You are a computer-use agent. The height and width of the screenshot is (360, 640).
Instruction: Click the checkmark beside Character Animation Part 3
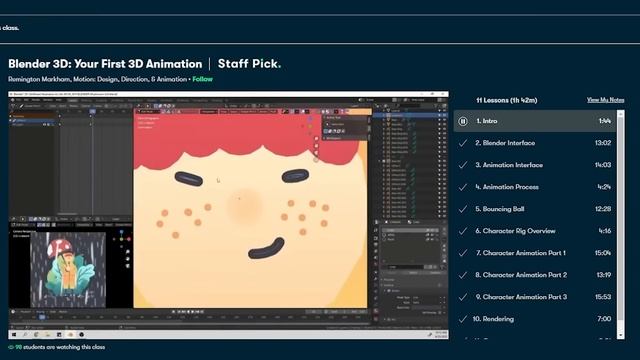point(463,297)
